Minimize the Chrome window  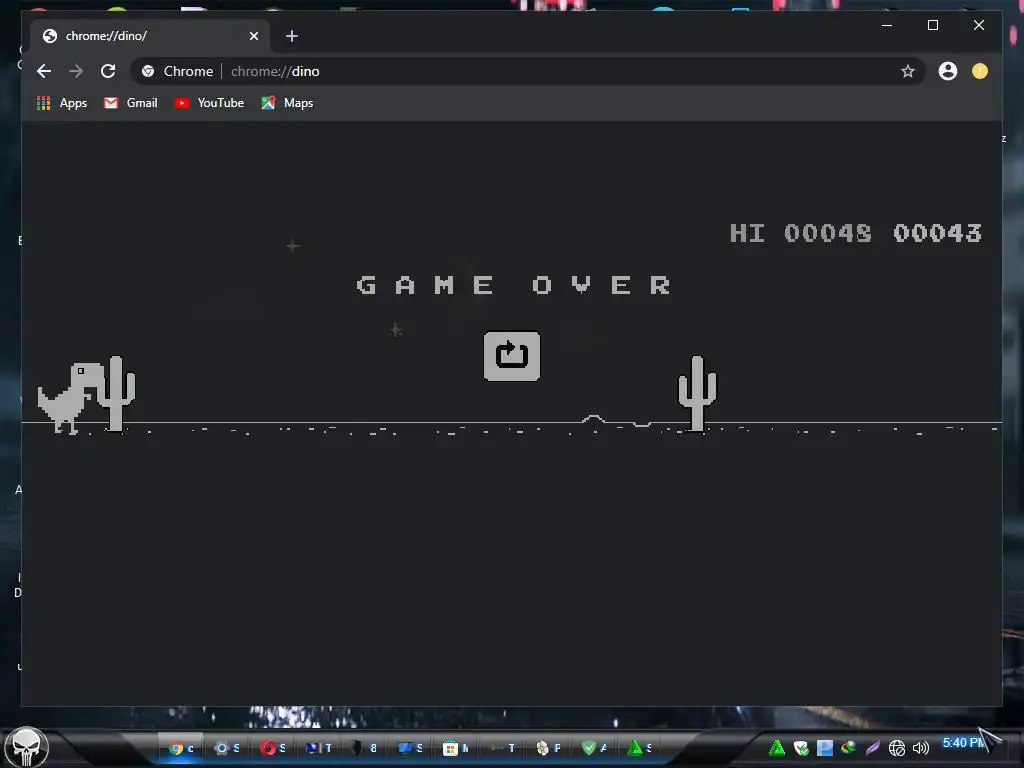coord(887,25)
